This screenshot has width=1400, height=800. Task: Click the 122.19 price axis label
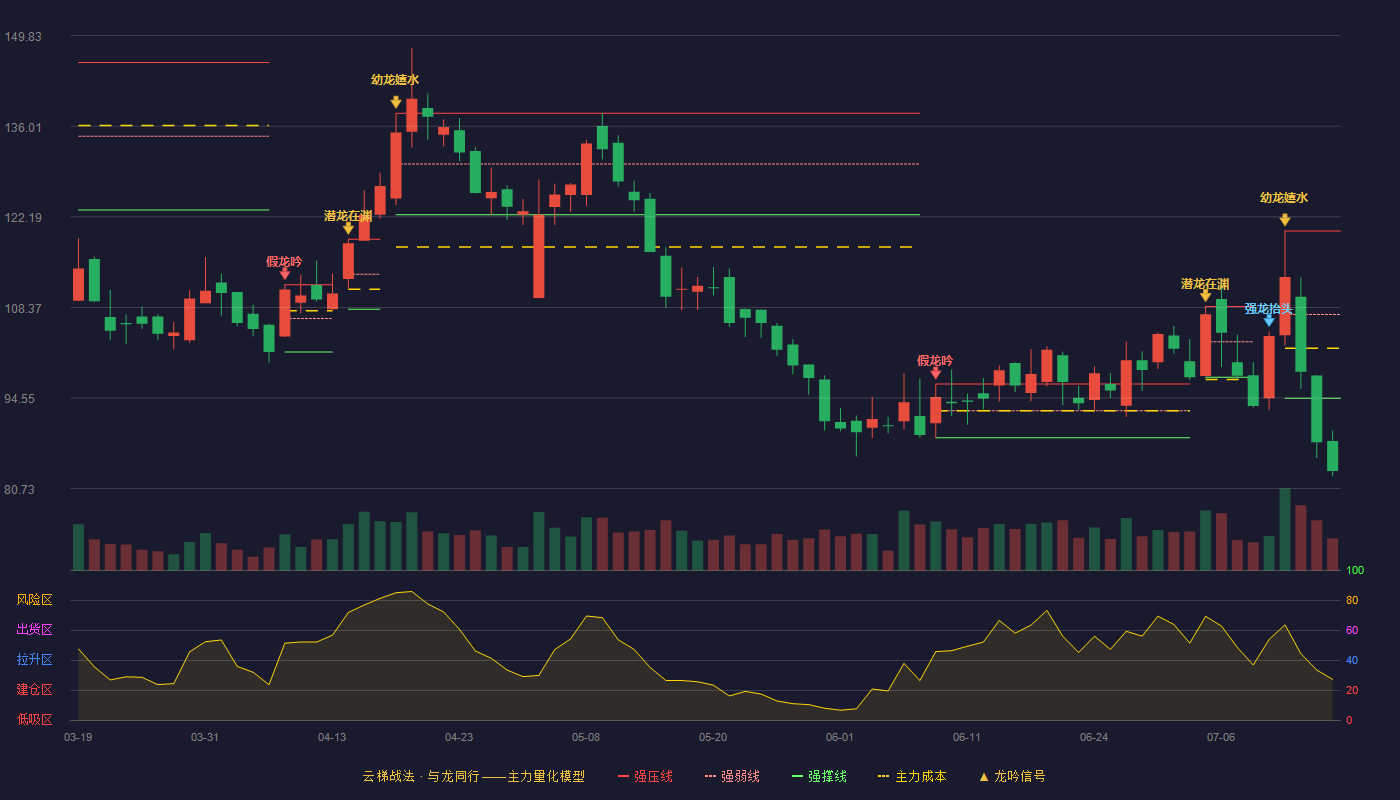23,218
